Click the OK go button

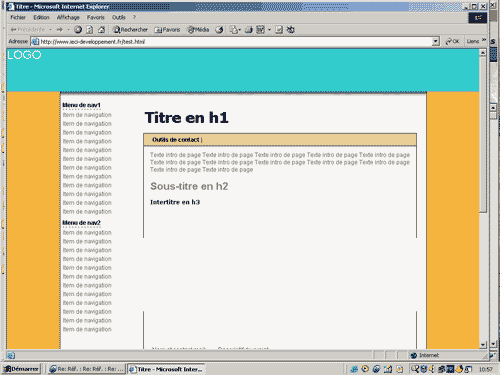coord(453,41)
